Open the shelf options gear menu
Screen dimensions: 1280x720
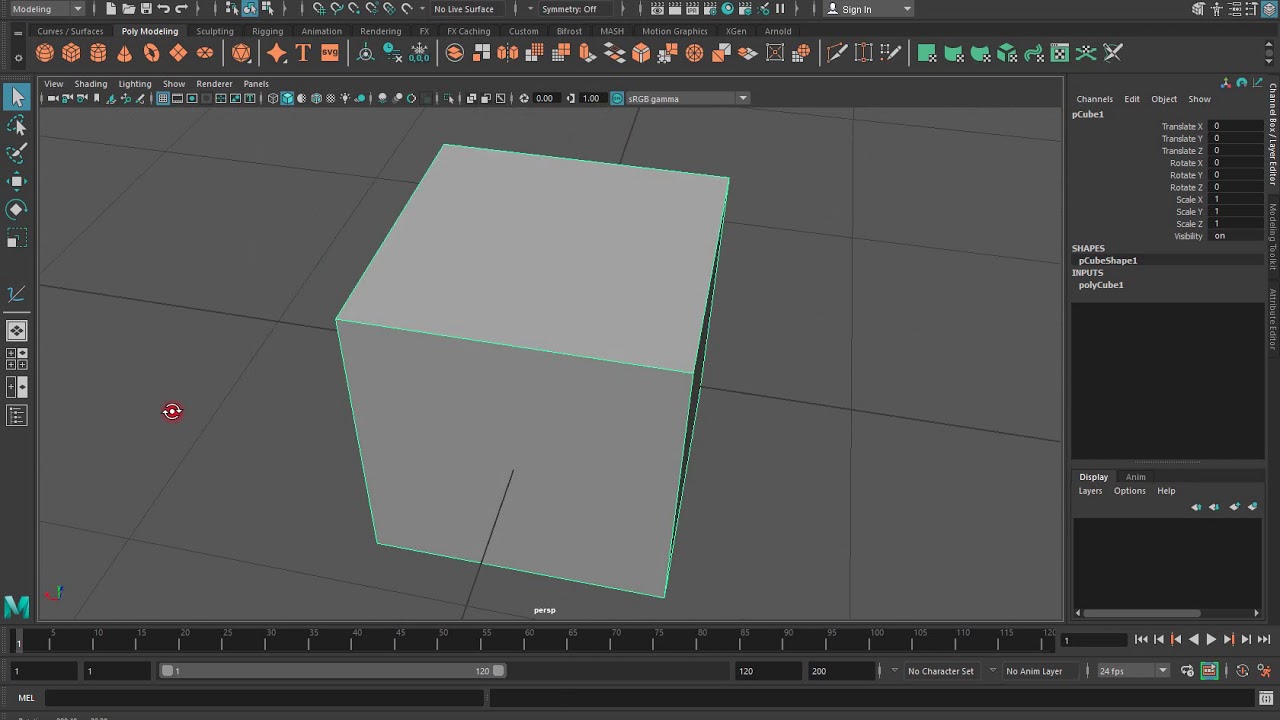coord(18,57)
